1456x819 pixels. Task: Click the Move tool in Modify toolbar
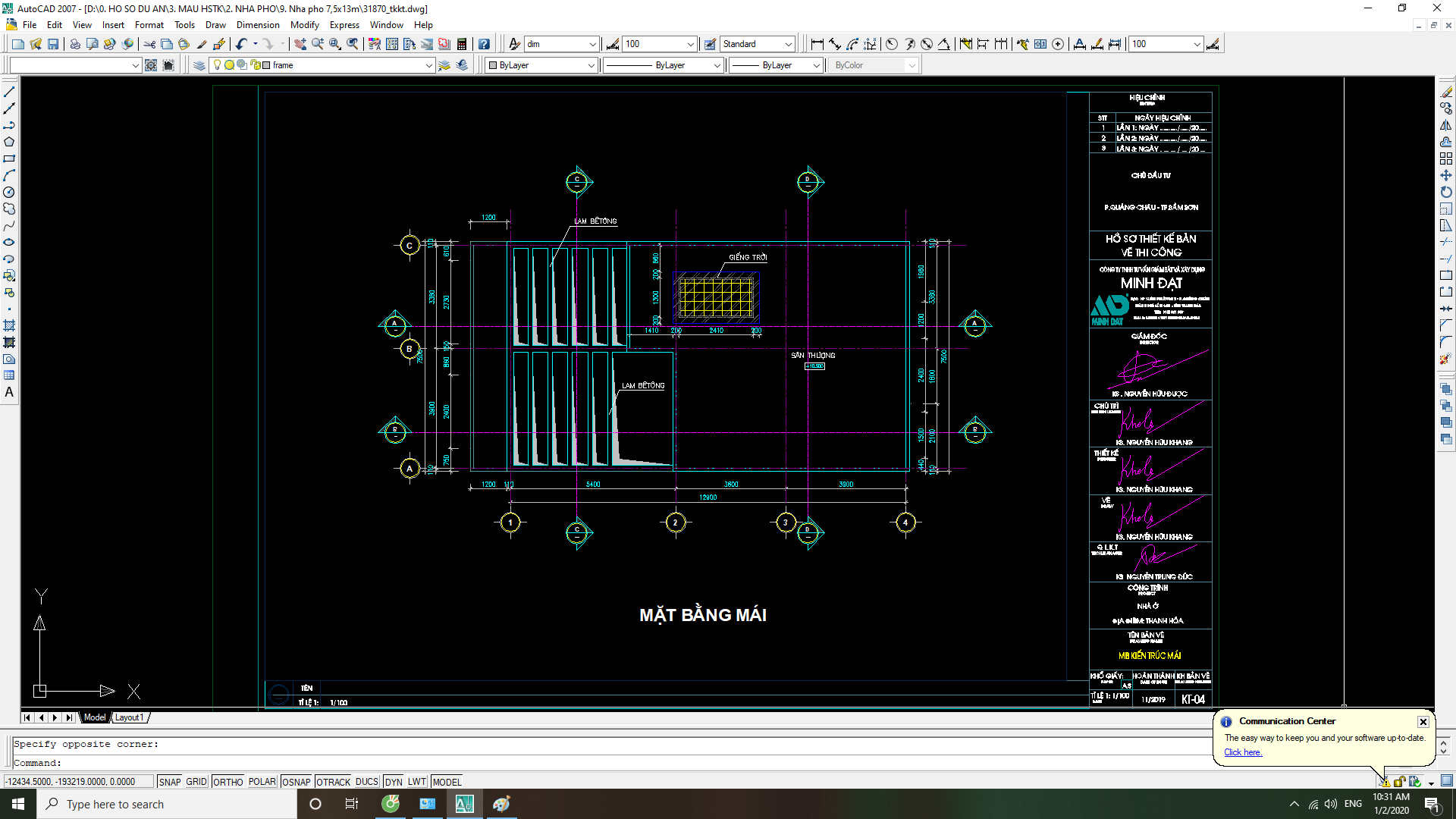(1446, 175)
